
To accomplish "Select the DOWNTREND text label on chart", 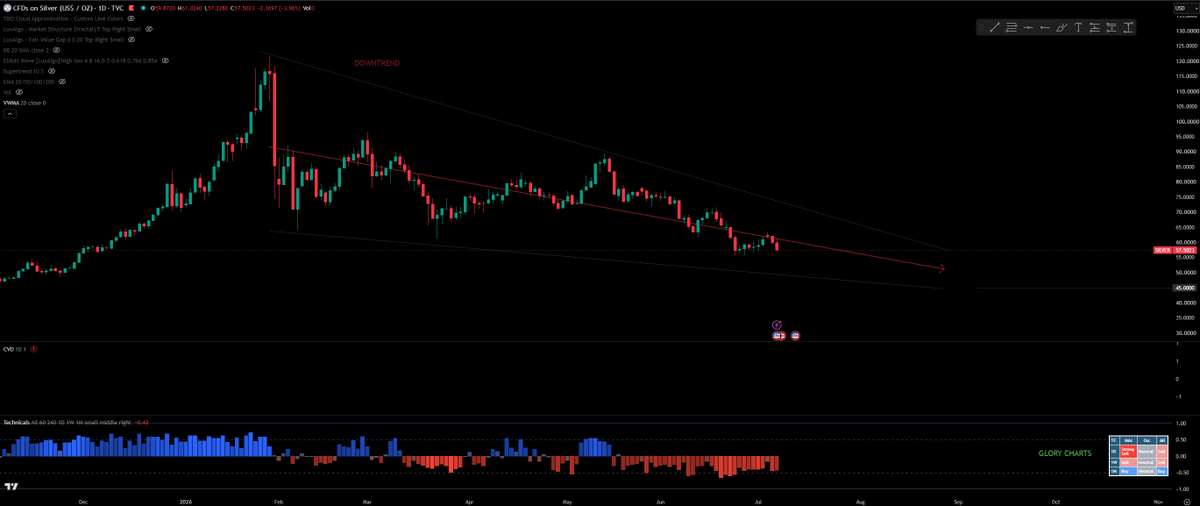I will pos(377,63).
